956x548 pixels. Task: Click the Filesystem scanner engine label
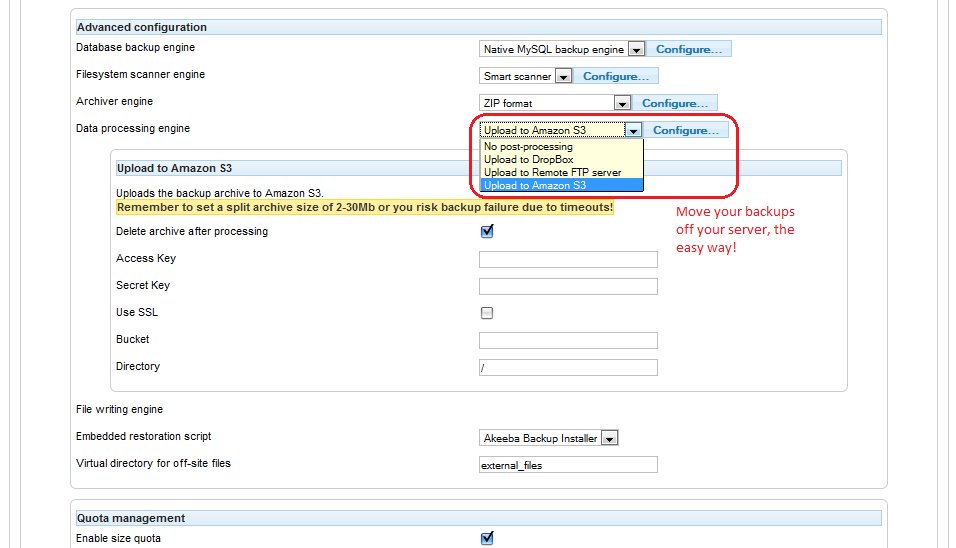[x=140, y=74]
